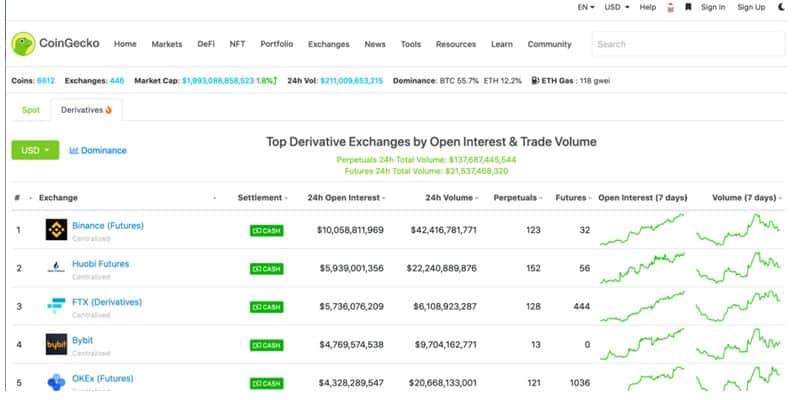The width and height of the screenshot is (801, 400).
Task: Click the Huobi Futures logo
Action: pyautogui.click(x=56, y=268)
